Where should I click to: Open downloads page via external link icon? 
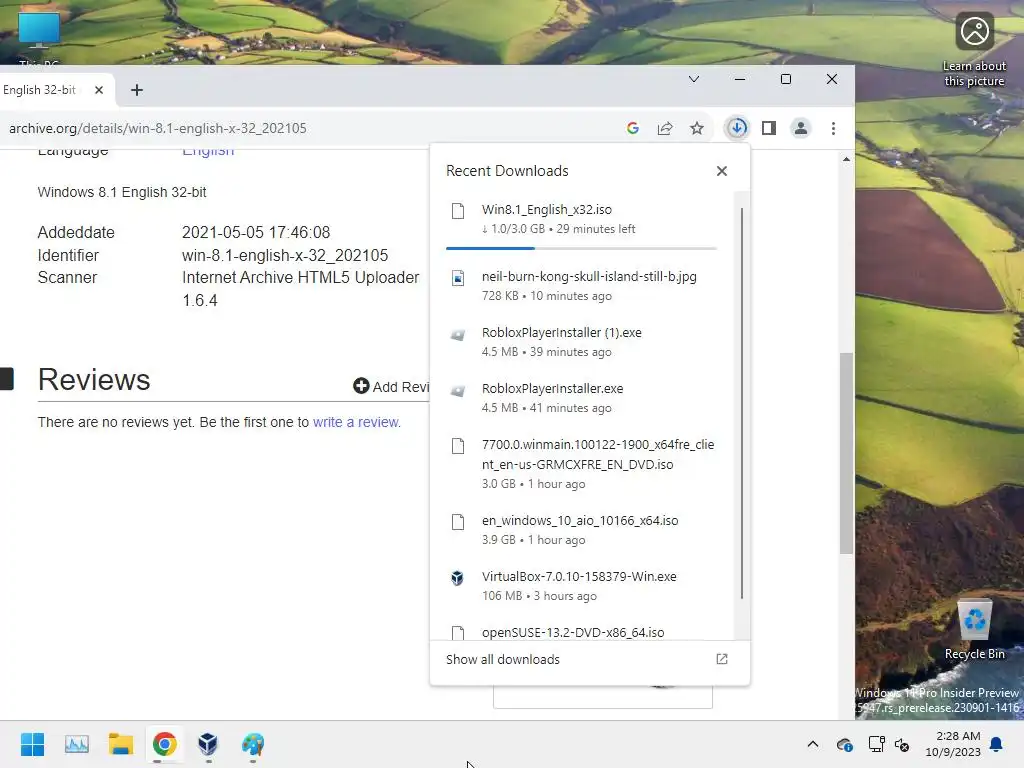pos(722,659)
